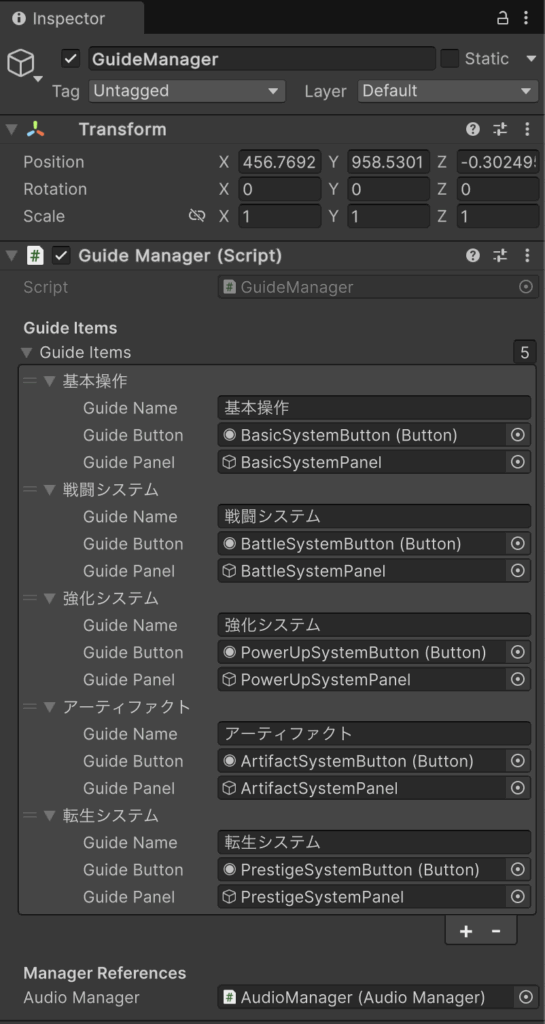Toggle the GuideManager active checkbox
This screenshot has width=545, height=1024.
click(x=70, y=59)
